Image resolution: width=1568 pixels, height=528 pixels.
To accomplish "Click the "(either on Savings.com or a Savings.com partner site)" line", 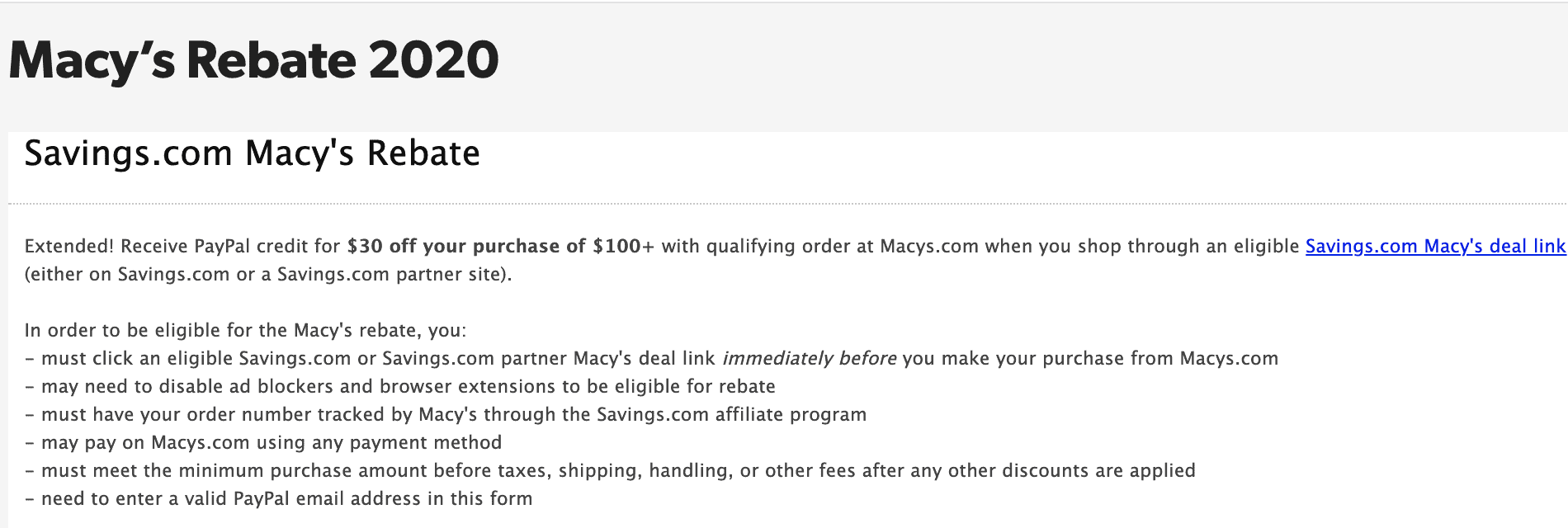I will [268, 274].
